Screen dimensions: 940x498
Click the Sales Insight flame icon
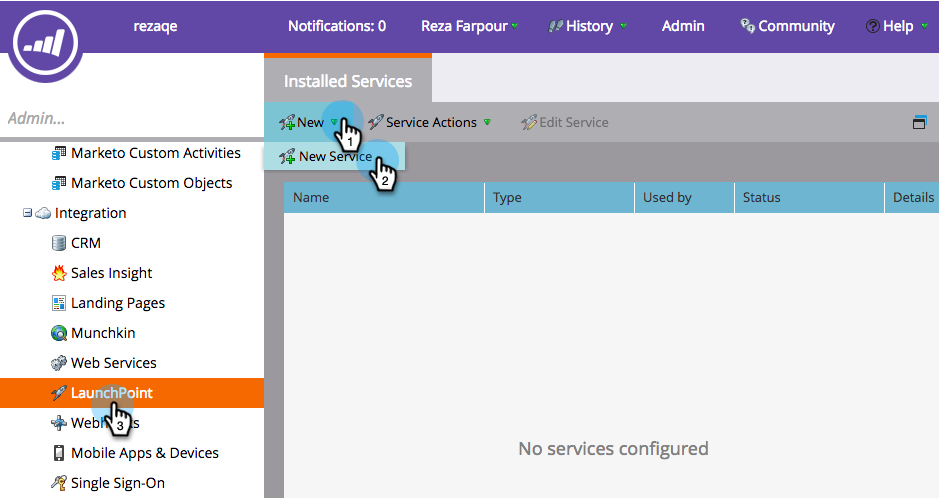pyautogui.click(x=59, y=273)
